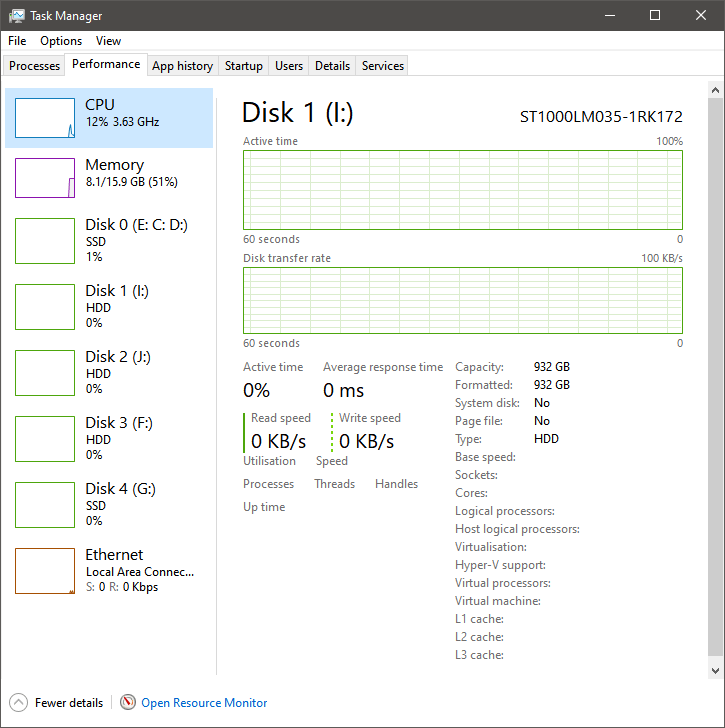The height and width of the screenshot is (728, 725).
Task: Switch to the Performance tab
Action: point(106,64)
